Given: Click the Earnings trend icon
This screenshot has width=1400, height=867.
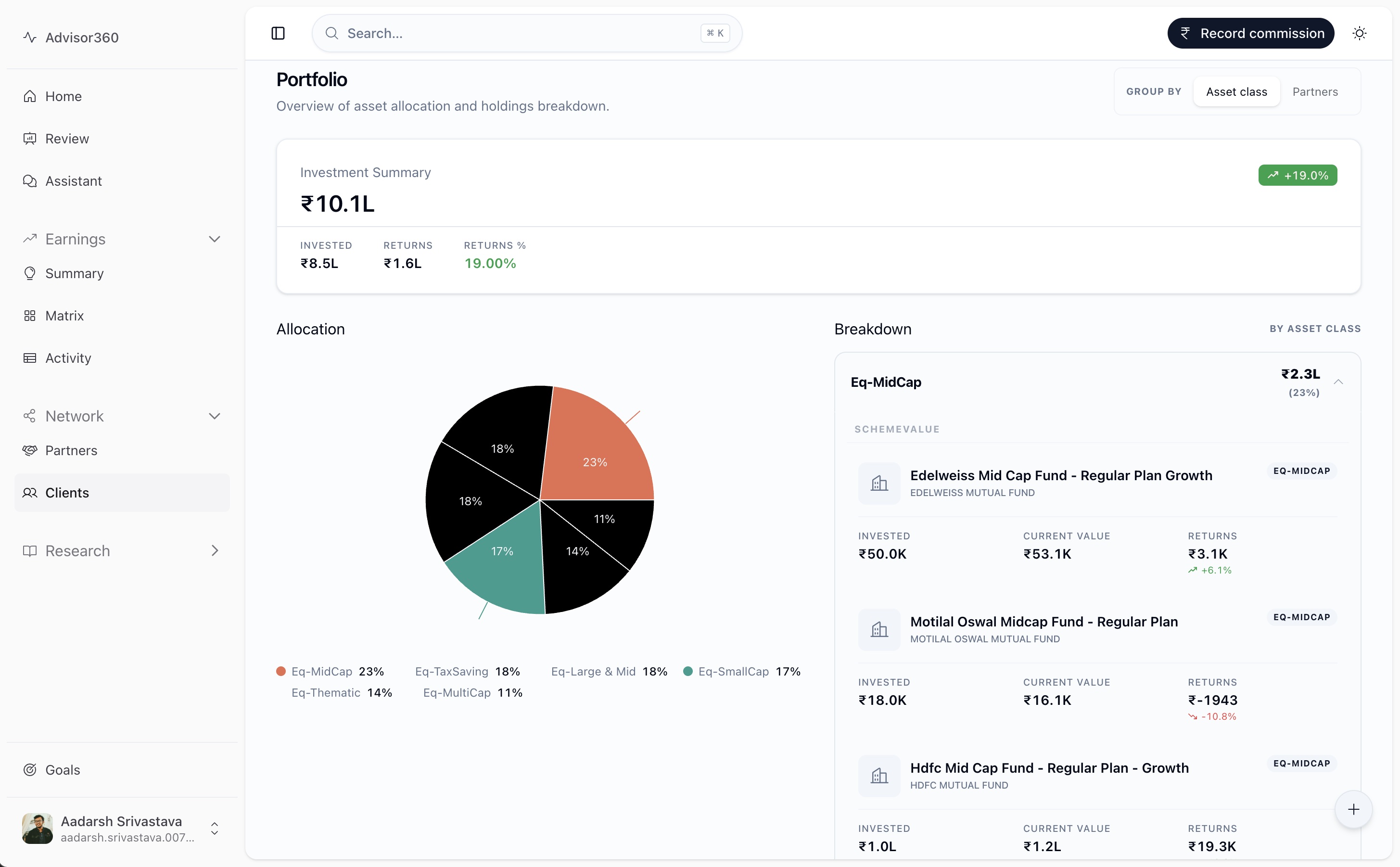Looking at the screenshot, I should [x=30, y=239].
